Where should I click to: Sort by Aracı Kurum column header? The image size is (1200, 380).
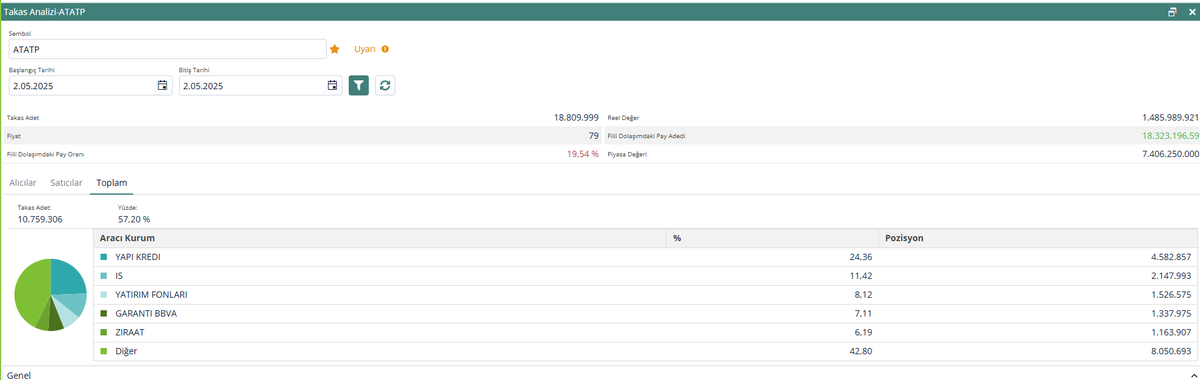[380, 238]
